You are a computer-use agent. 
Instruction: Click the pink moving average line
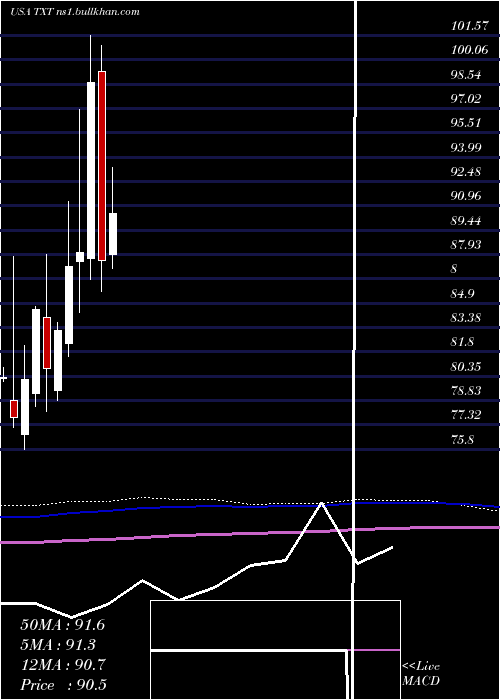(250, 534)
